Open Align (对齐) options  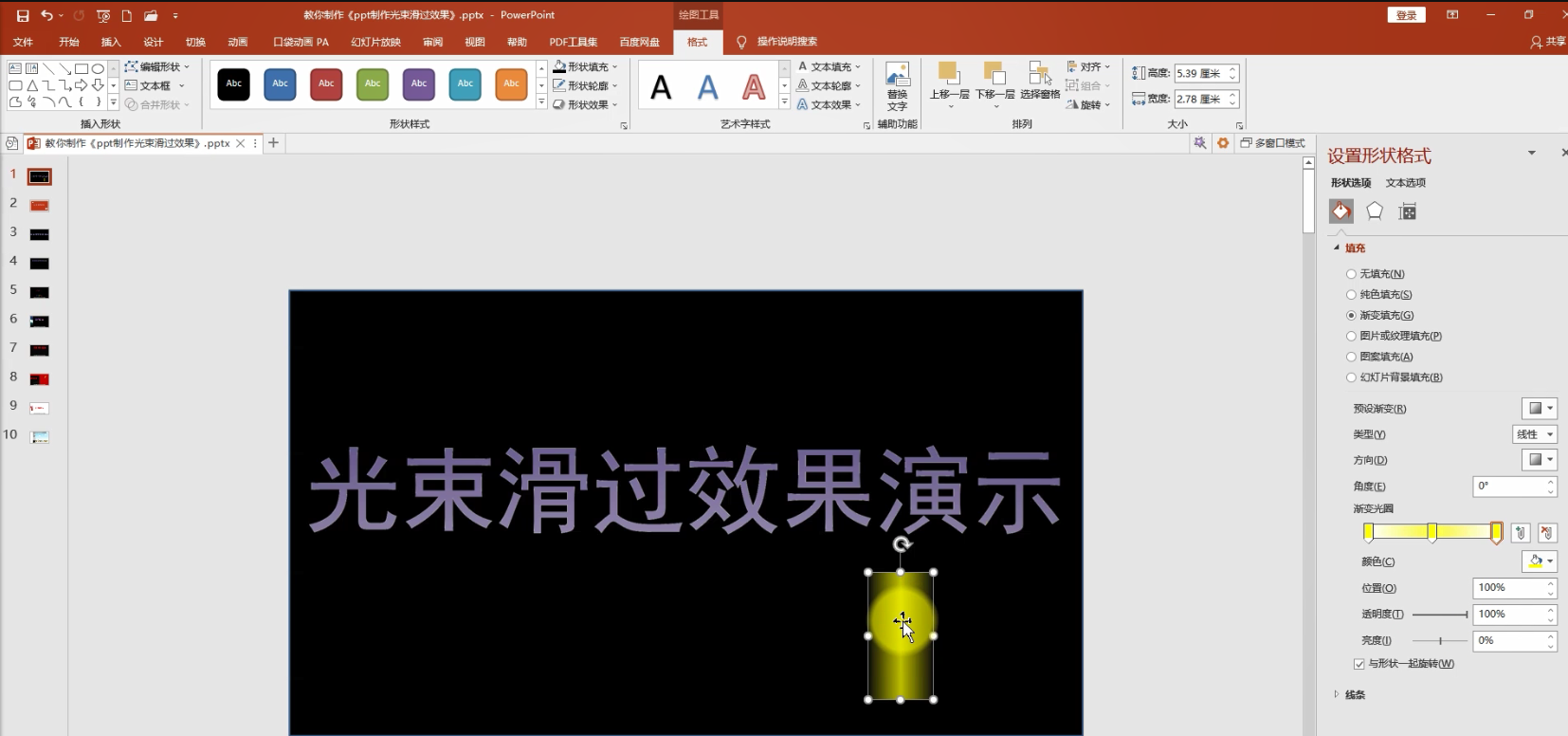(x=1088, y=67)
